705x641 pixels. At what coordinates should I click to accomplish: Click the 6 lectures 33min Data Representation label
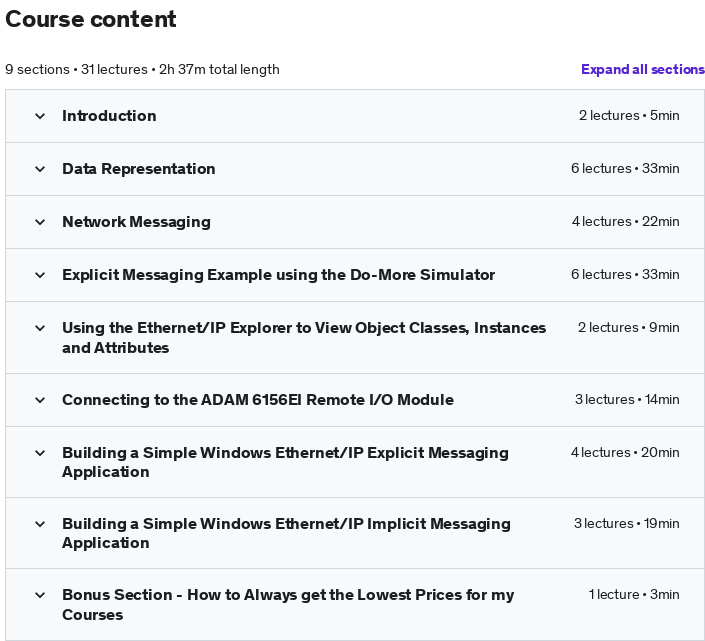point(625,169)
